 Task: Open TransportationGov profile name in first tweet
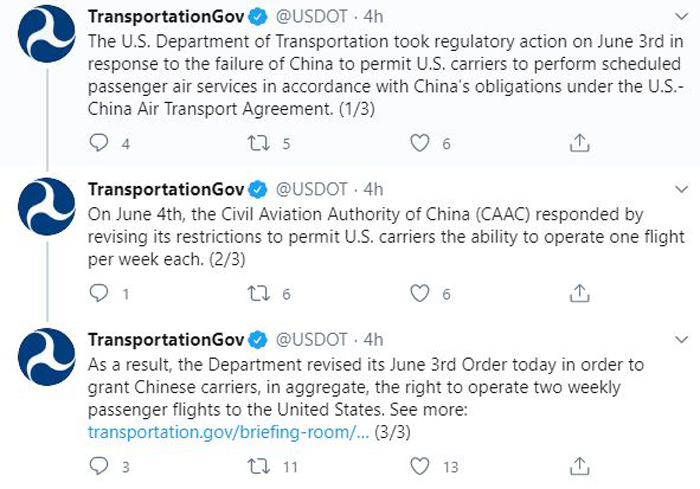(166, 17)
